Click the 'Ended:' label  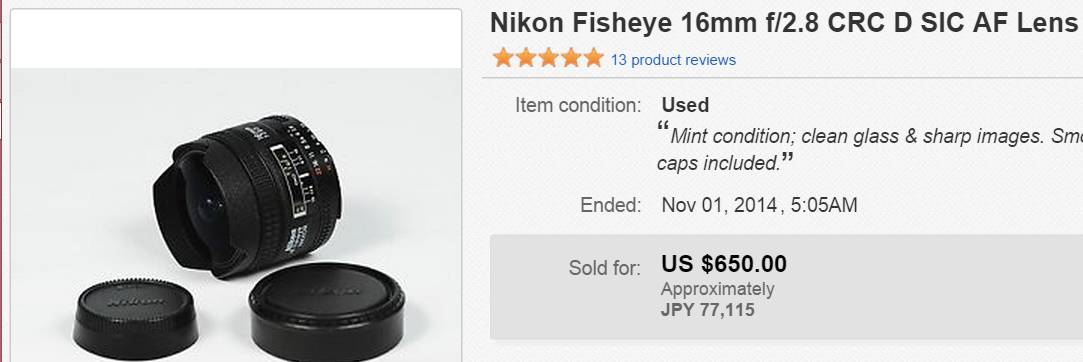point(611,205)
